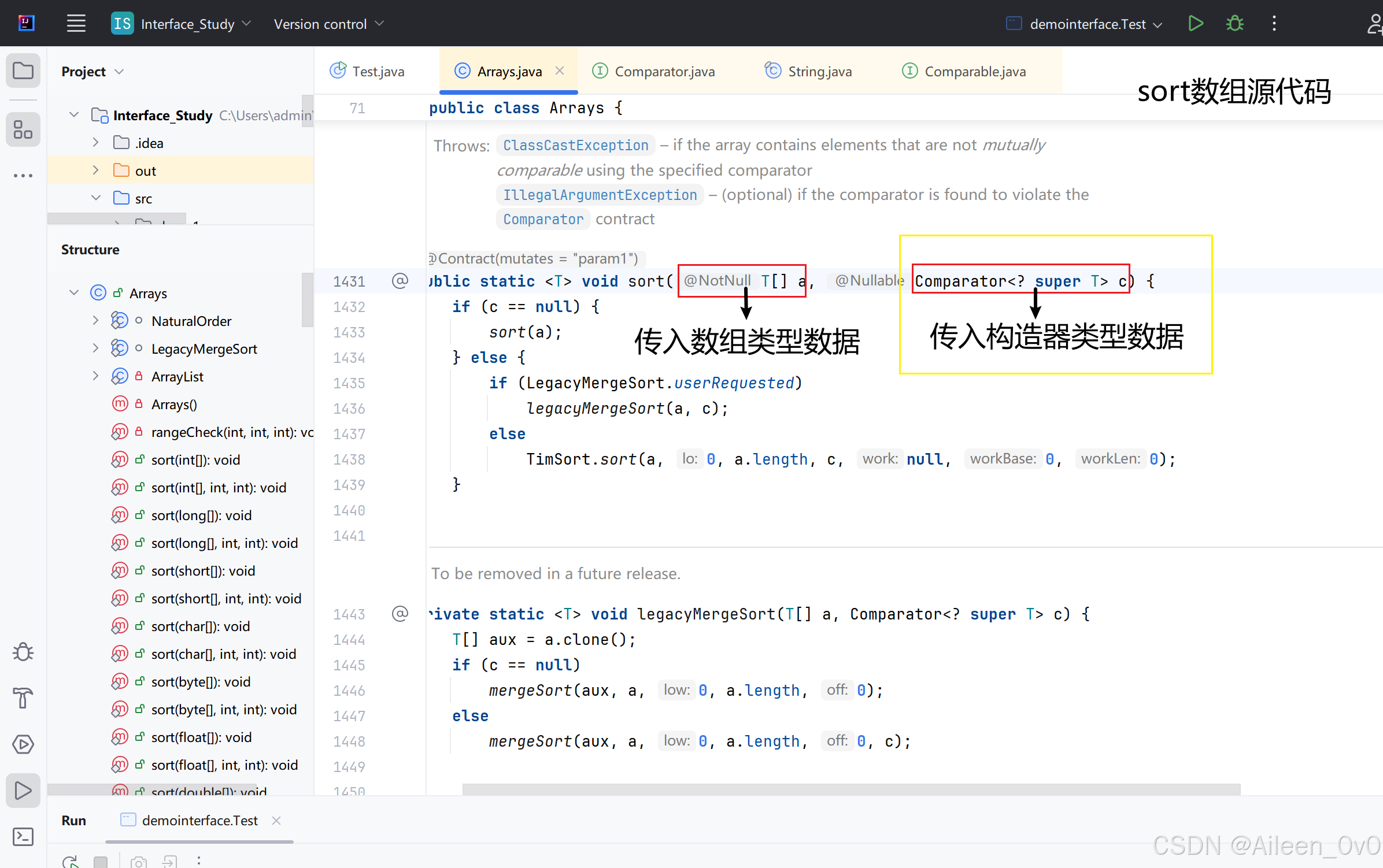Stop the running process in Run panel
Image resolution: width=1383 pixels, height=868 pixels.
coord(101,862)
